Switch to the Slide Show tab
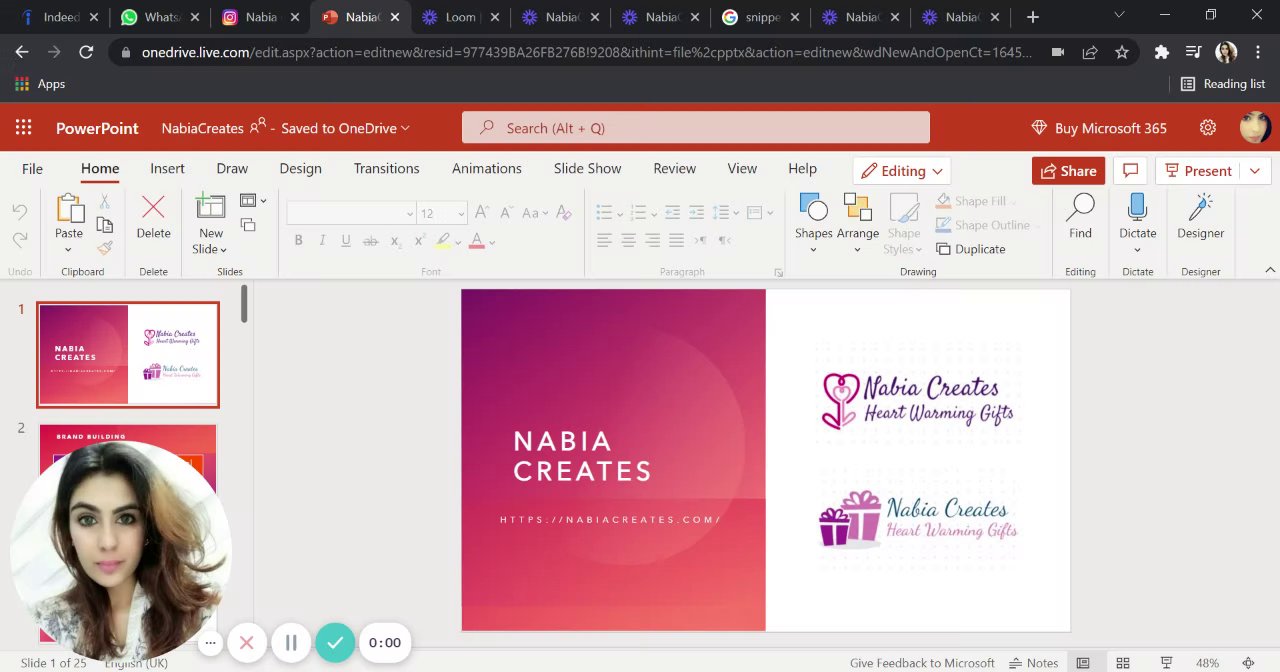 587,168
